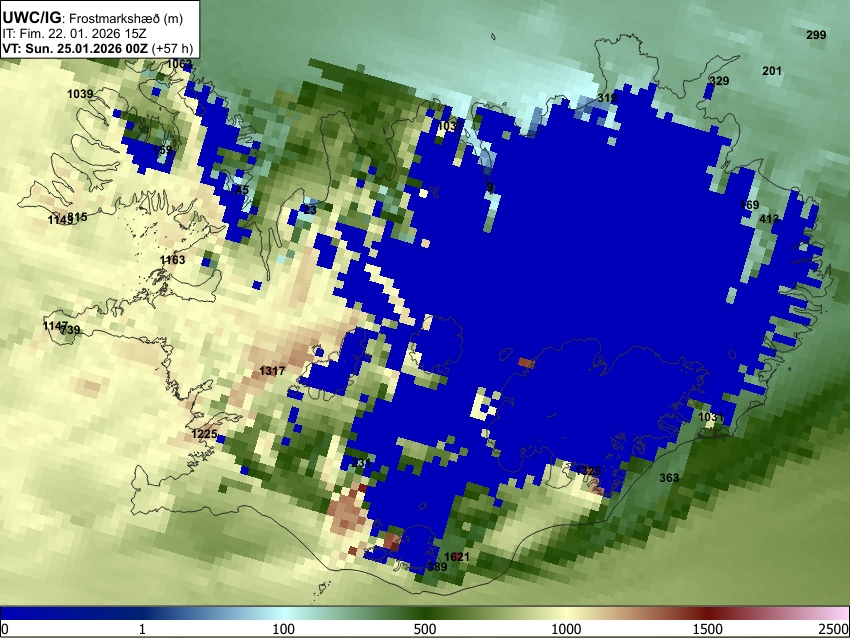Click the legend label 2500
This screenshot has width=850, height=638.
coord(834,629)
